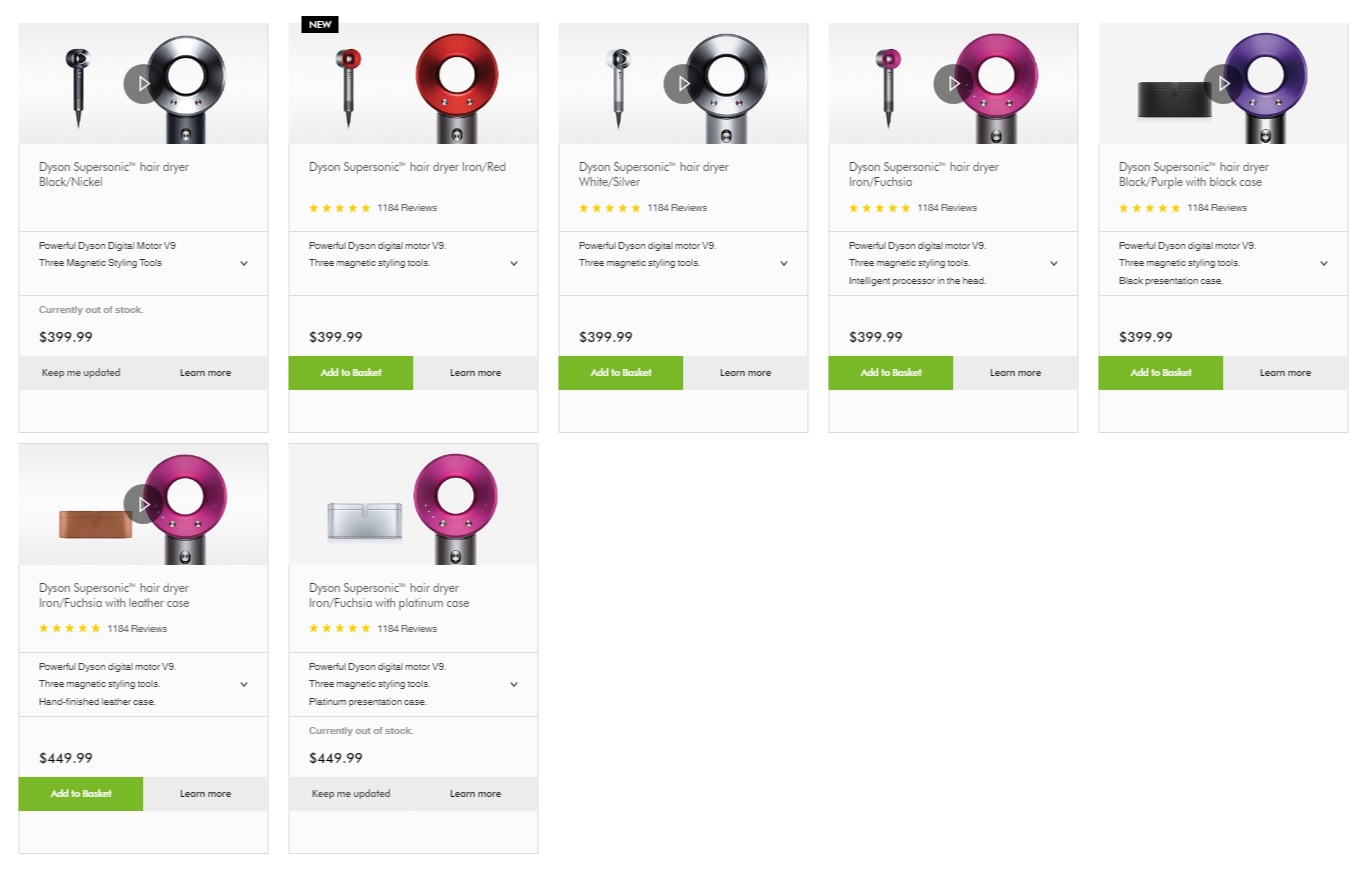This screenshot has width=1369, height=873.
Task: Open 1184 Reviews for Iron/Fuchsia dryer
Action: (947, 208)
